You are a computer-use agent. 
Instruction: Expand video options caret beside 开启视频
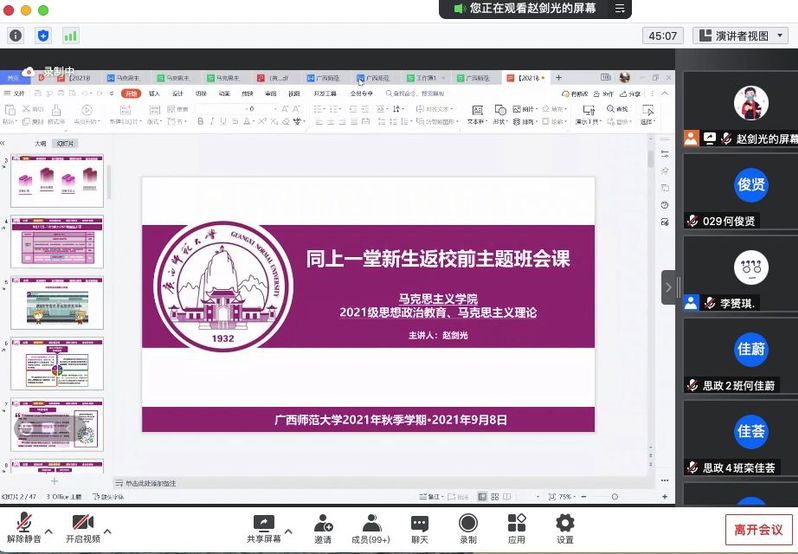[x=107, y=532]
